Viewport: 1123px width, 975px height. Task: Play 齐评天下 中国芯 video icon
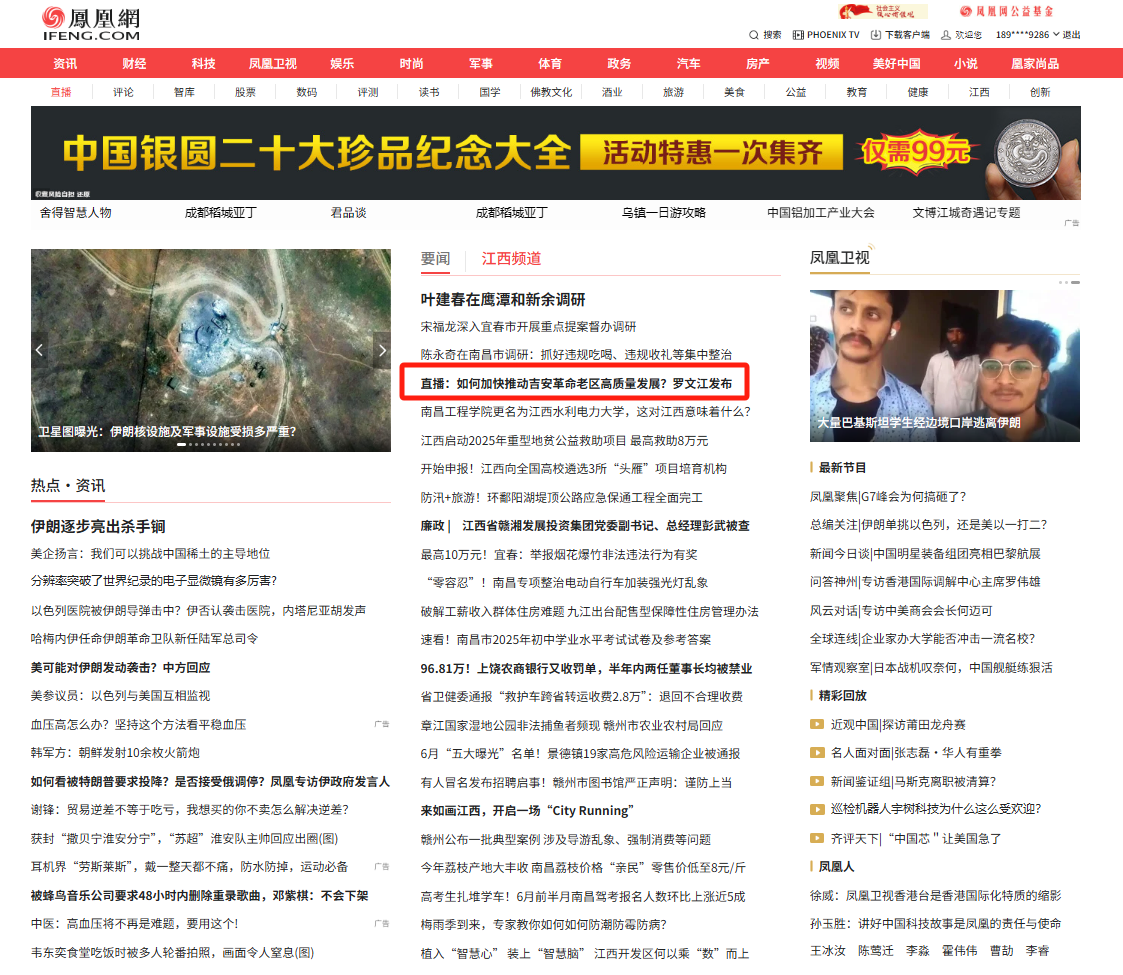pos(816,837)
